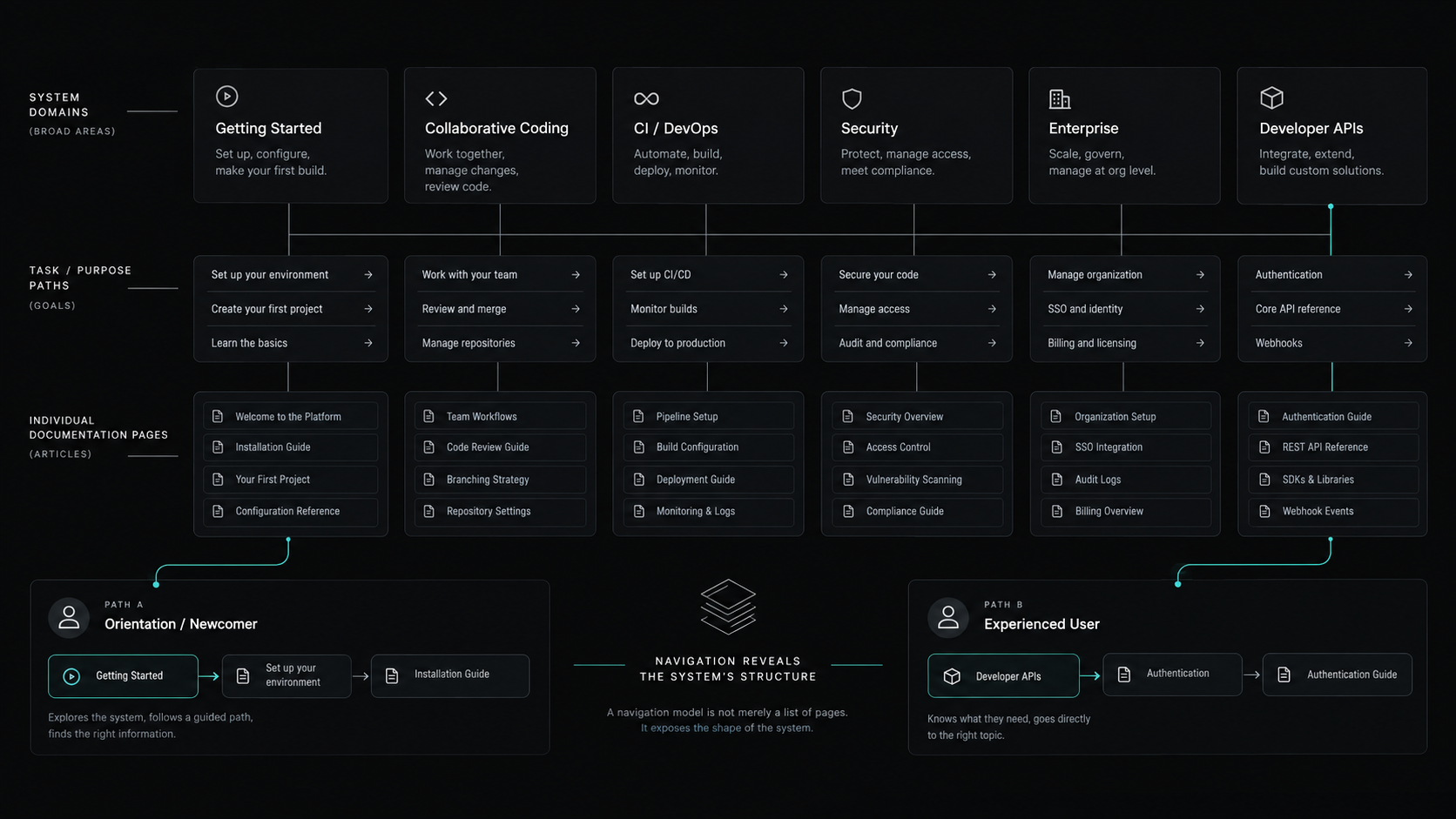Open the Code Review Guide article
1456x819 pixels.
pos(500,447)
